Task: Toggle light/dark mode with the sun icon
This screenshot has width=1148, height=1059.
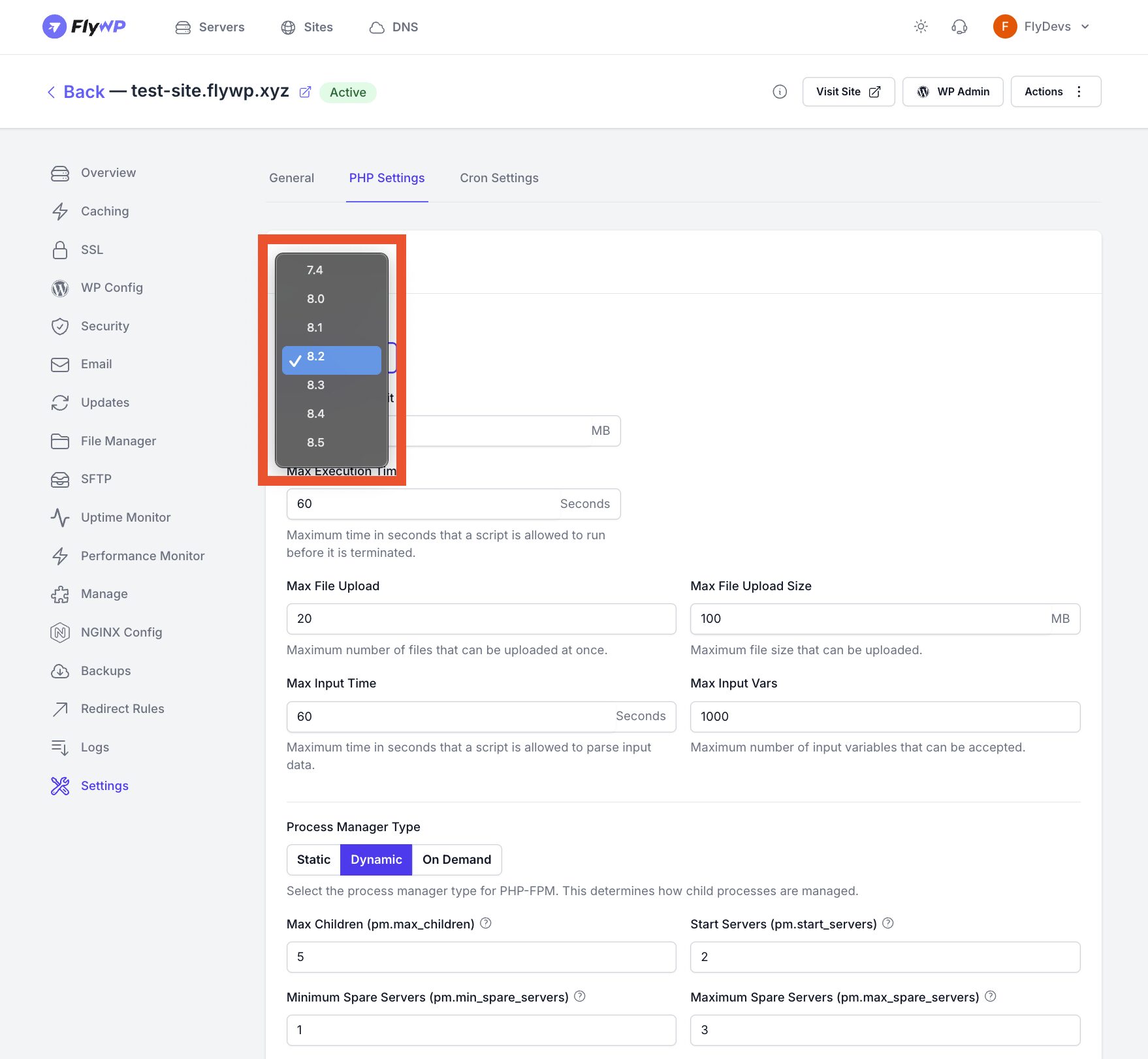Action: click(x=921, y=27)
